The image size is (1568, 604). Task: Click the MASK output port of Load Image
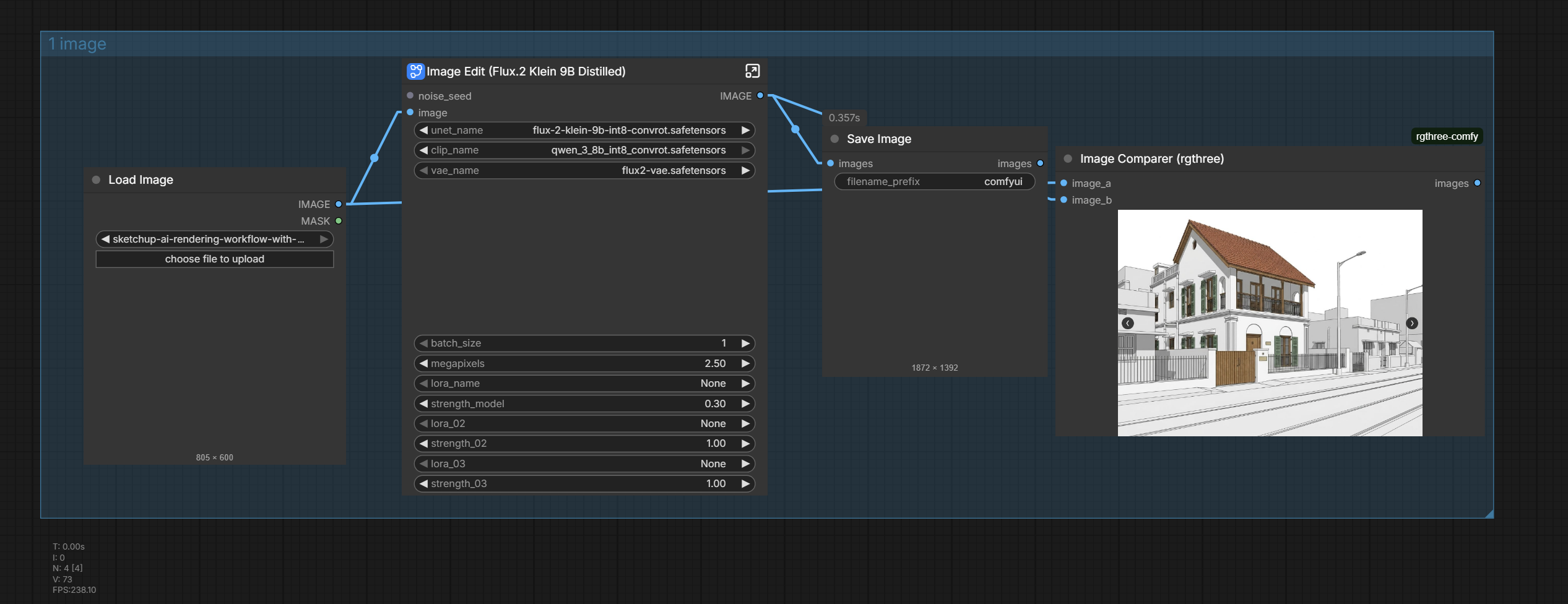click(339, 221)
